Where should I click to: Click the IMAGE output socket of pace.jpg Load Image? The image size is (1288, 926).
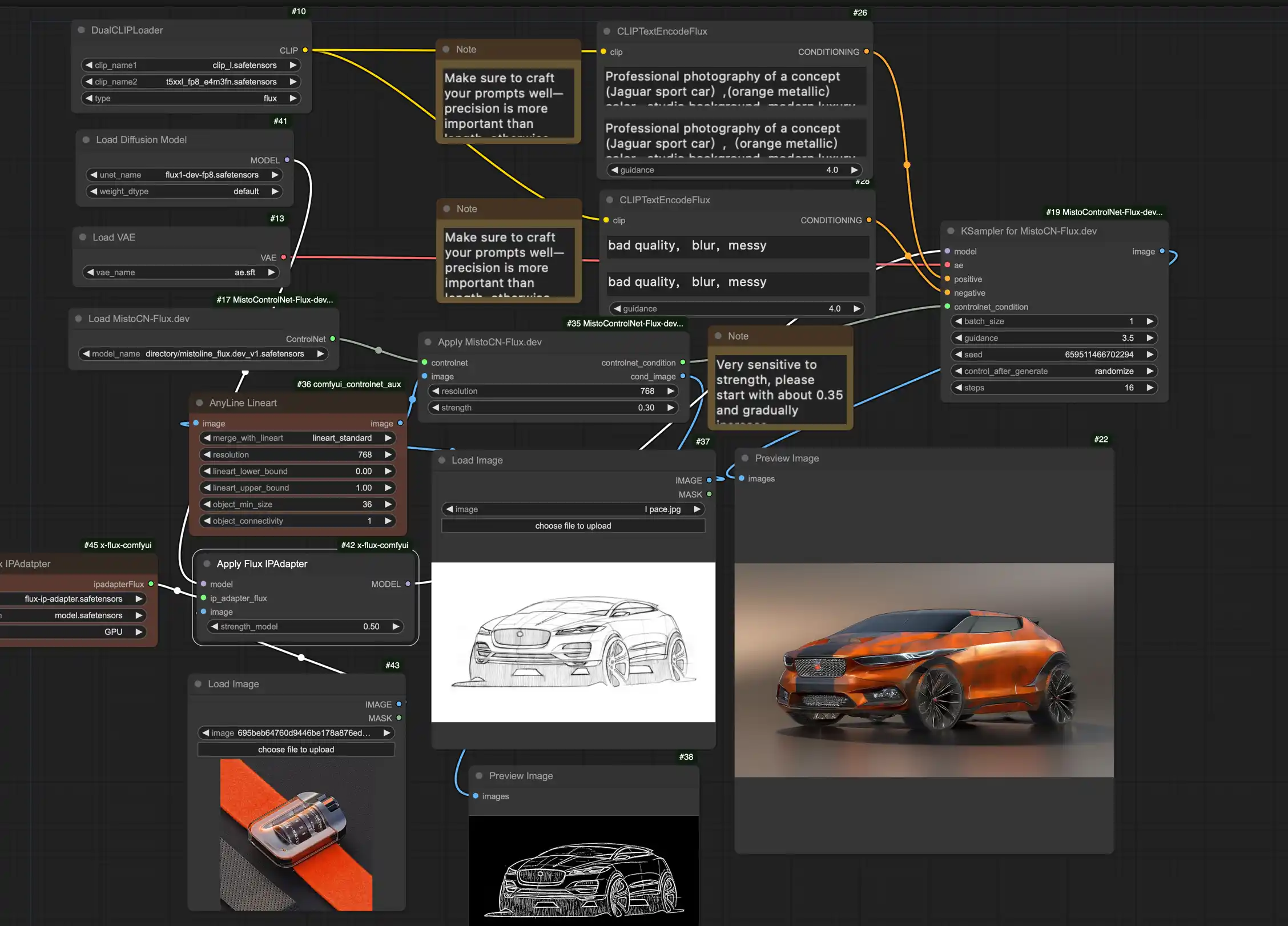click(709, 480)
